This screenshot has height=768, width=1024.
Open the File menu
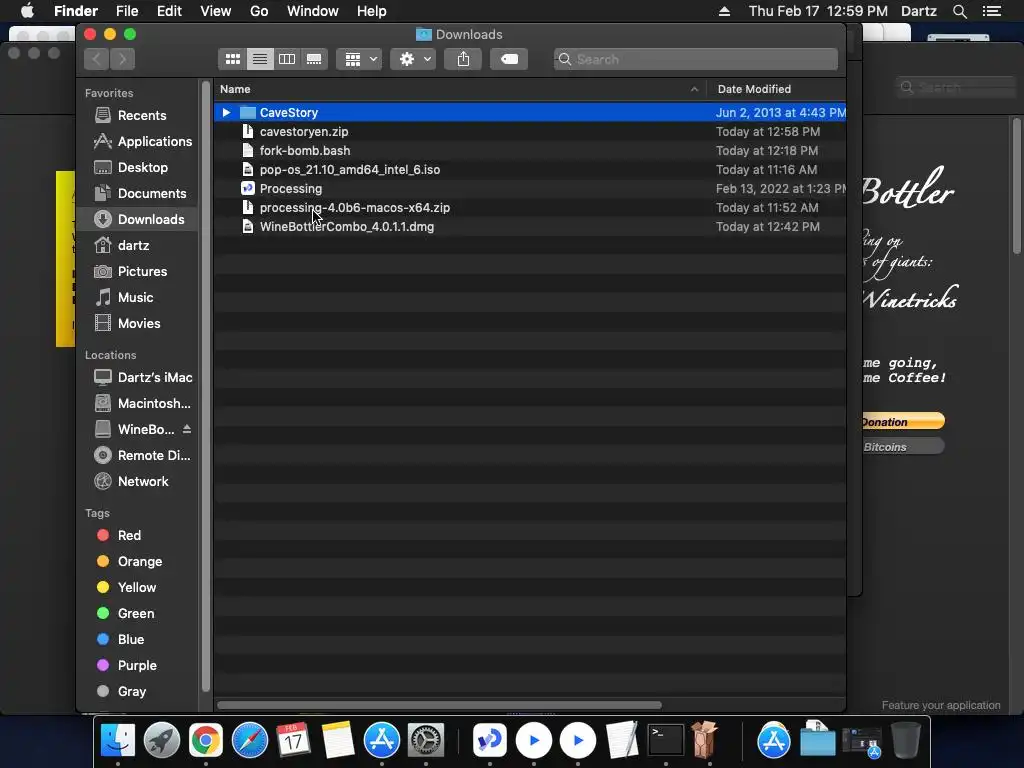click(x=127, y=11)
